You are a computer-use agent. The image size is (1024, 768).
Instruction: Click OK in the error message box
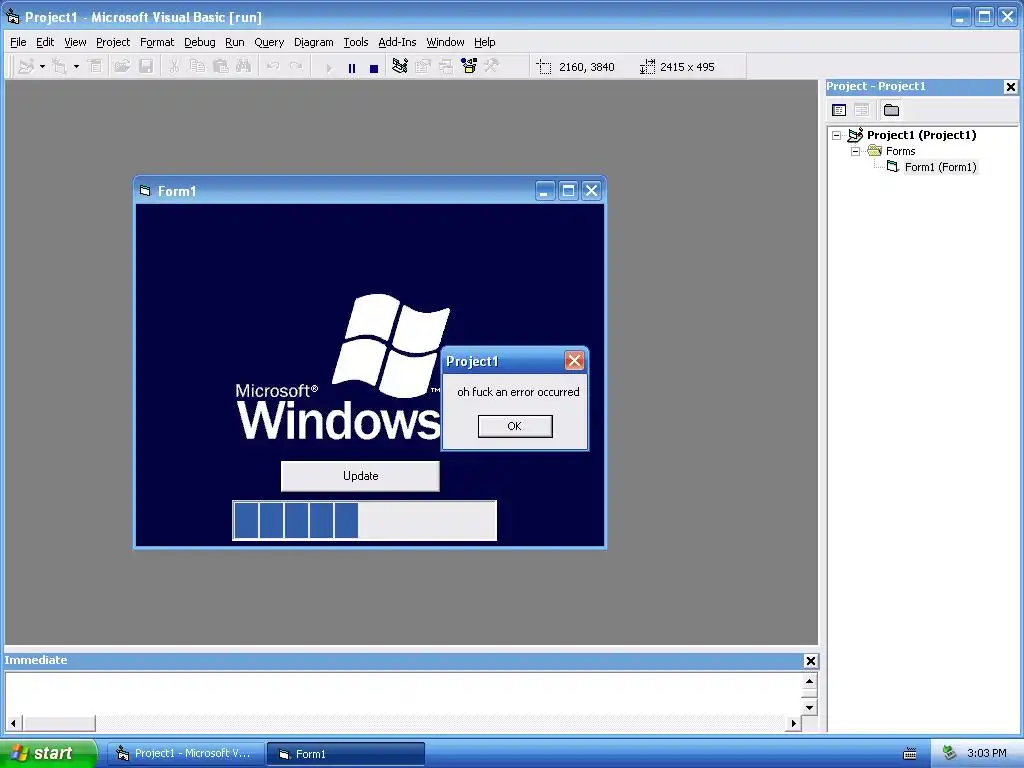coord(515,426)
